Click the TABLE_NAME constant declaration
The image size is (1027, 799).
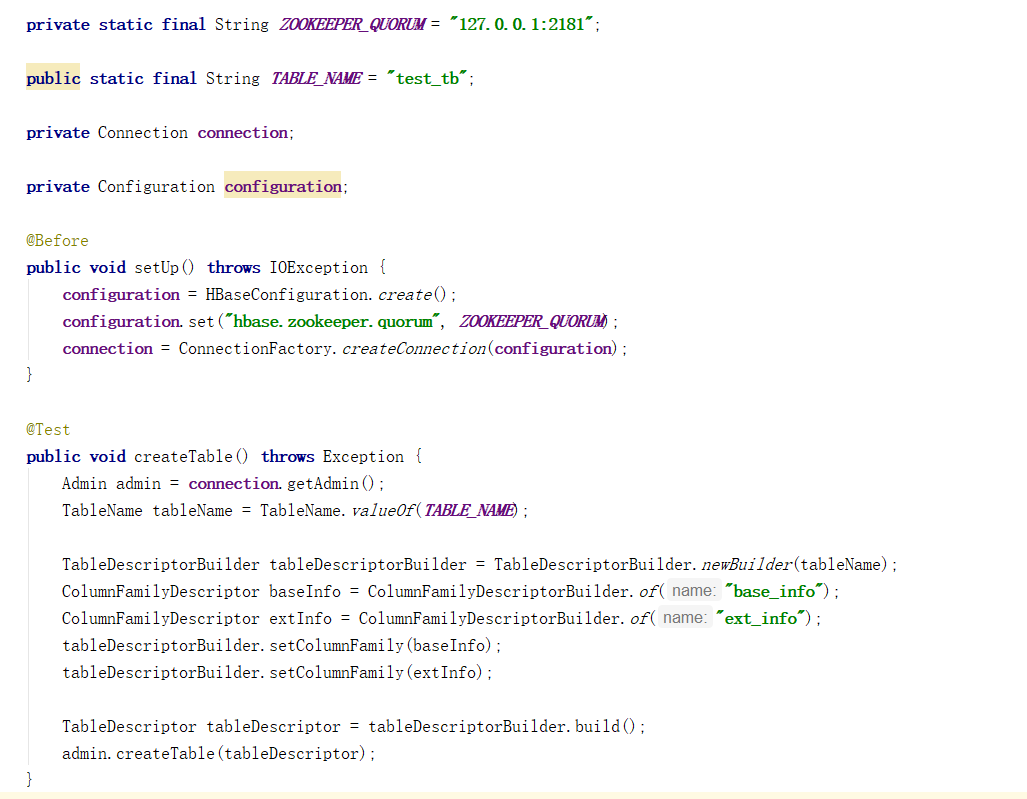[316, 79]
